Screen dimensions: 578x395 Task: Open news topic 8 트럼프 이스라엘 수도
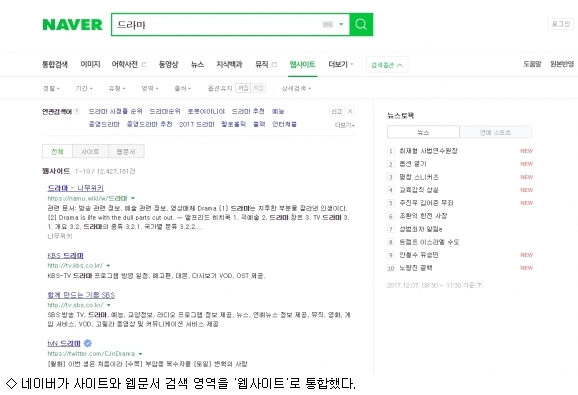coord(429,242)
